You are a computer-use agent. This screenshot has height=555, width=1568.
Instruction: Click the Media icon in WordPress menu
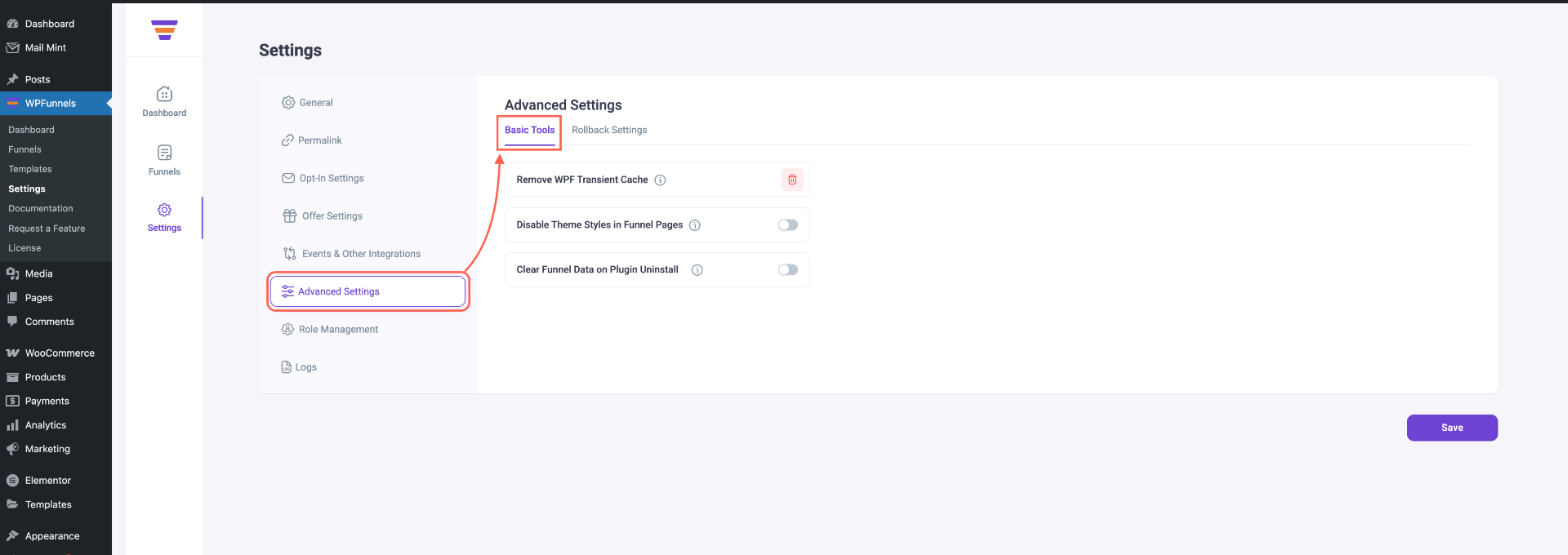pyautogui.click(x=12, y=273)
